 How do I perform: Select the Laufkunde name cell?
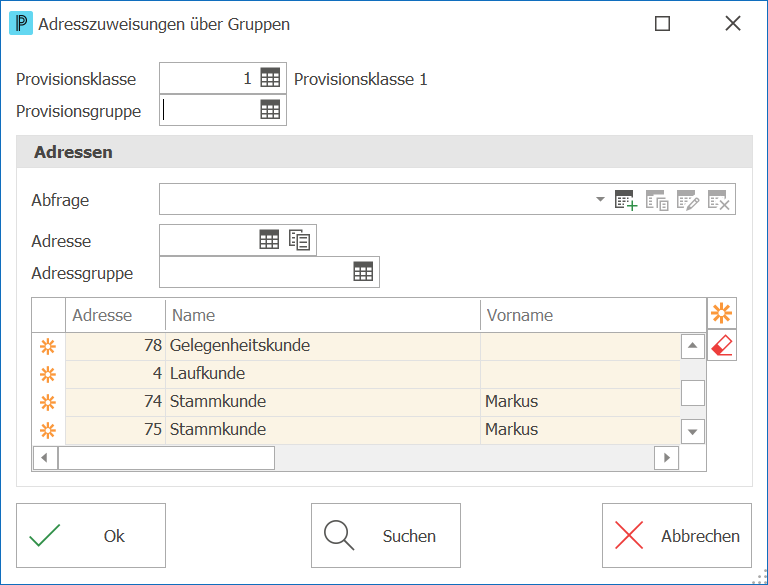(x=323, y=374)
